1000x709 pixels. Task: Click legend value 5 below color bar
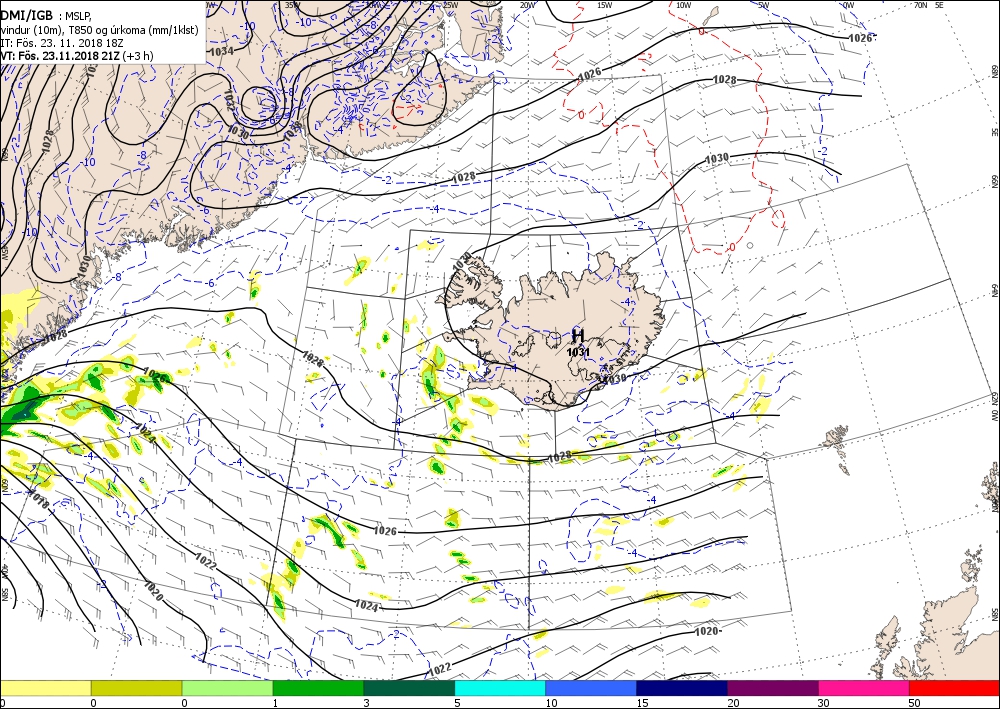pos(457,703)
